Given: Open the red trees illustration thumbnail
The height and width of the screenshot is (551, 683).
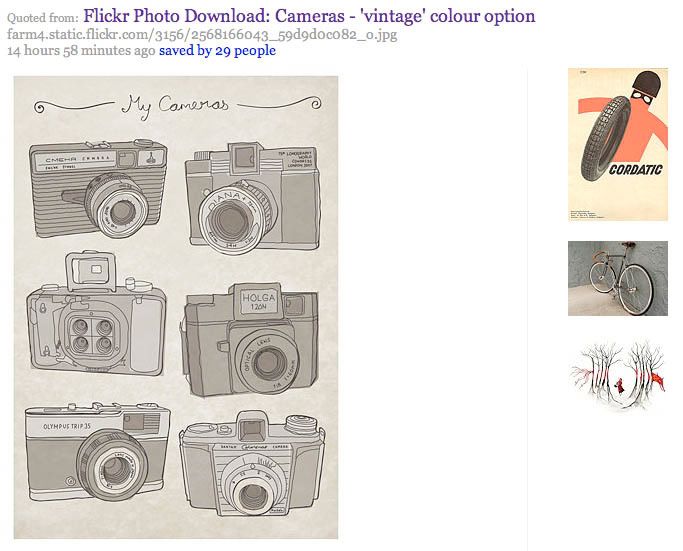Looking at the screenshot, I should (x=618, y=375).
